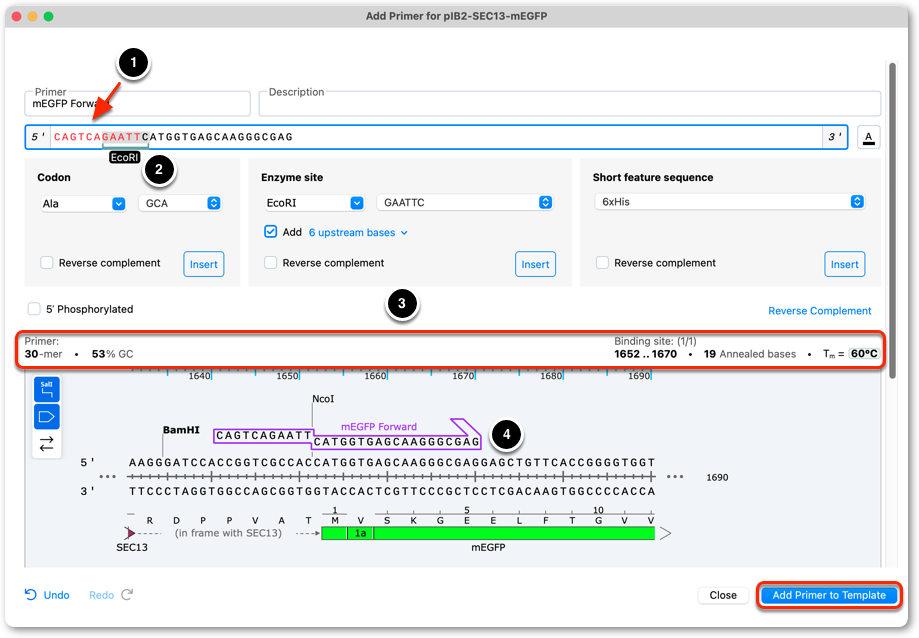This screenshot has width=919, height=638.
Task: Enable Reverse complement under Codon
Action: 47,262
